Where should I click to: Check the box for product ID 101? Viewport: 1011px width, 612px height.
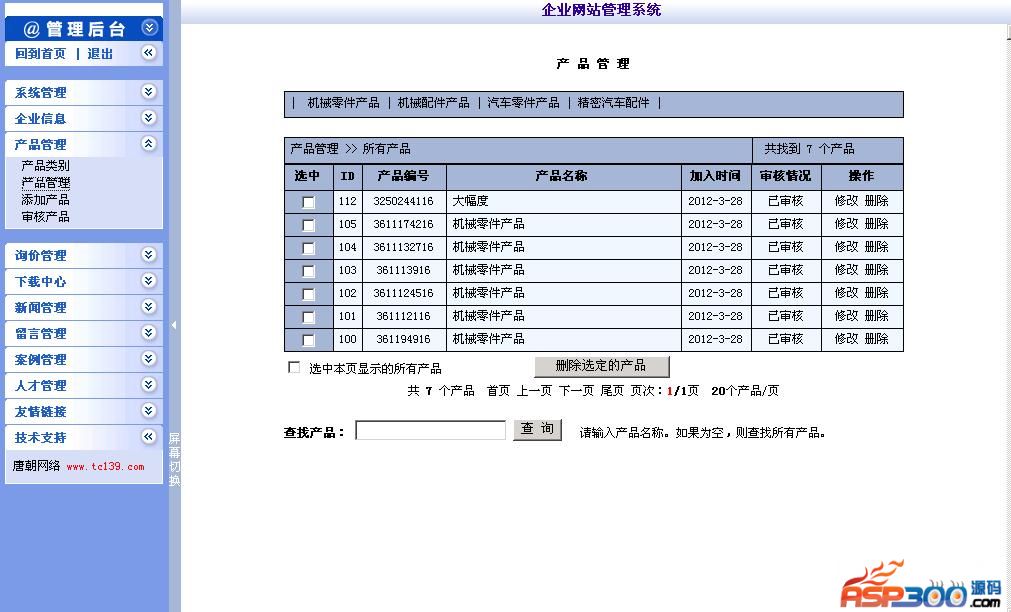(x=308, y=317)
